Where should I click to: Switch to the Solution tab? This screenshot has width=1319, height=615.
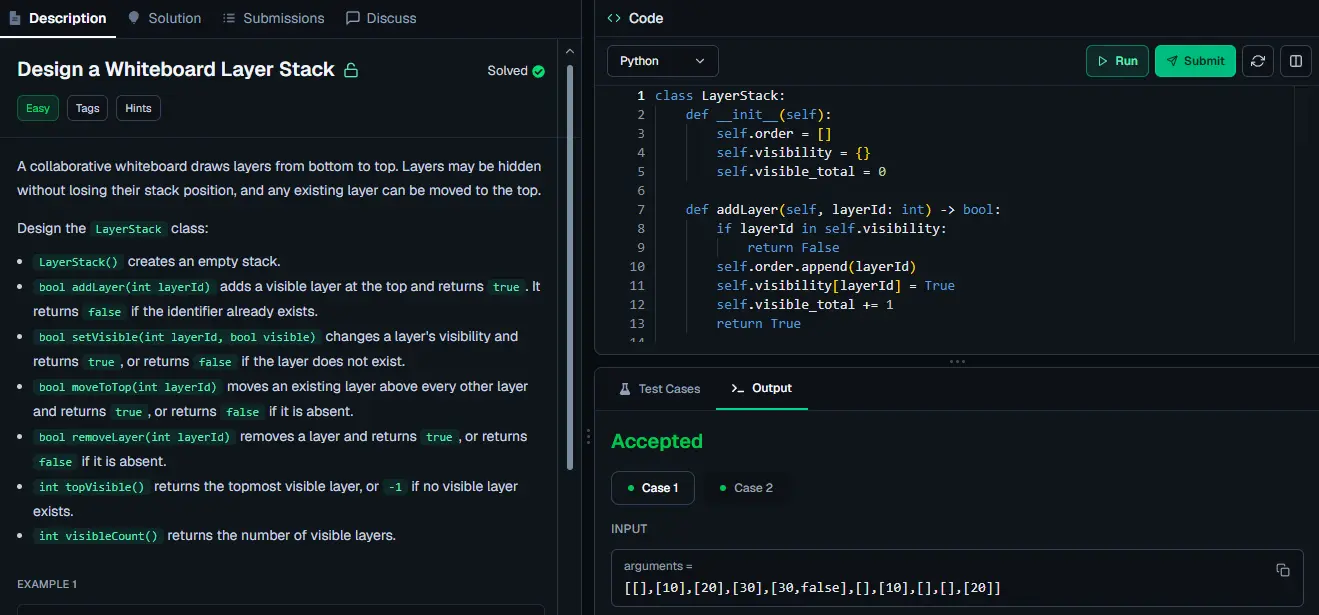pyautogui.click(x=165, y=18)
